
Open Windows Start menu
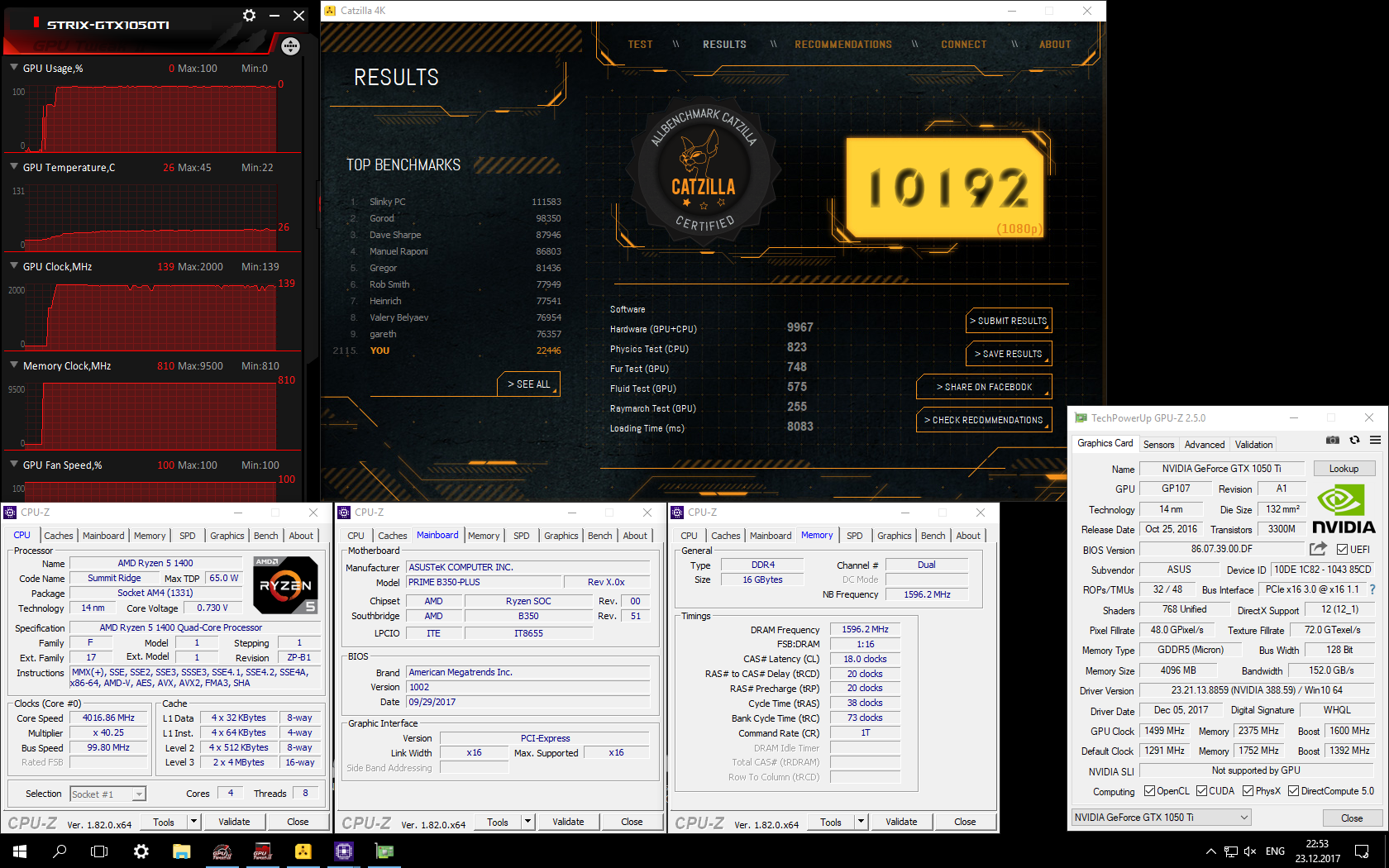tap(20, 851)
